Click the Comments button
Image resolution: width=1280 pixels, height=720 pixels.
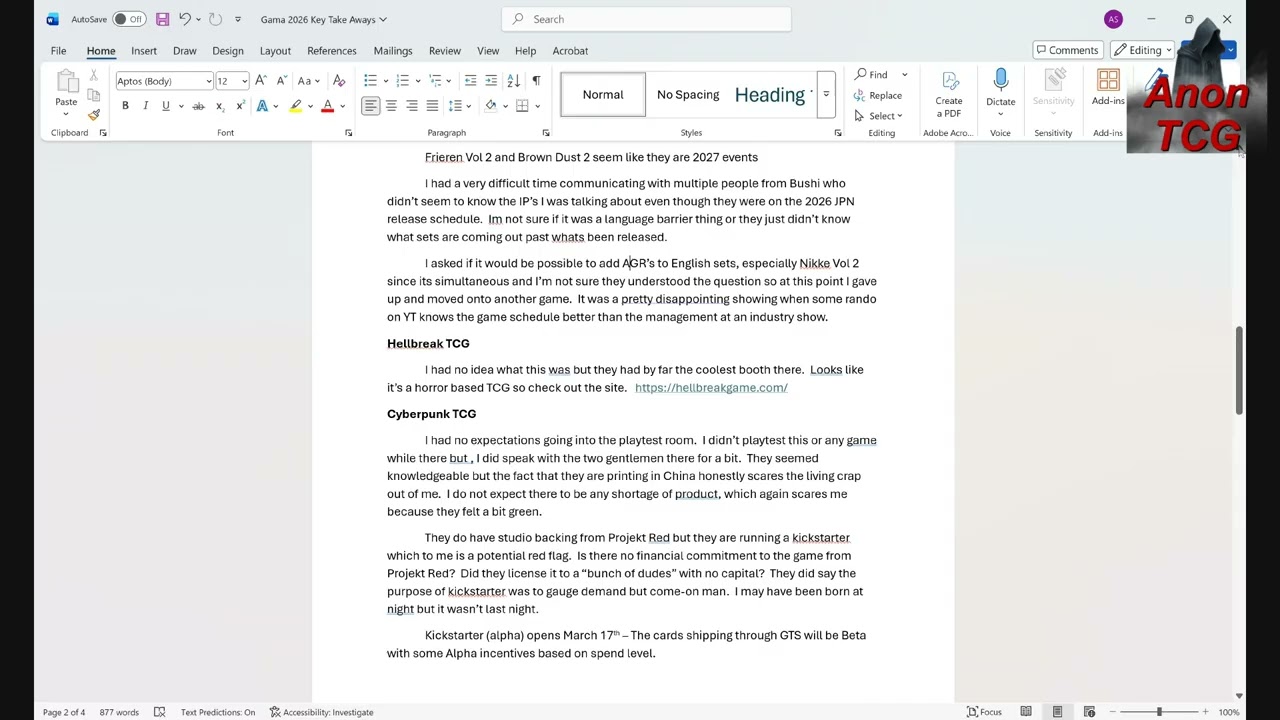[x=1067, y=50]
